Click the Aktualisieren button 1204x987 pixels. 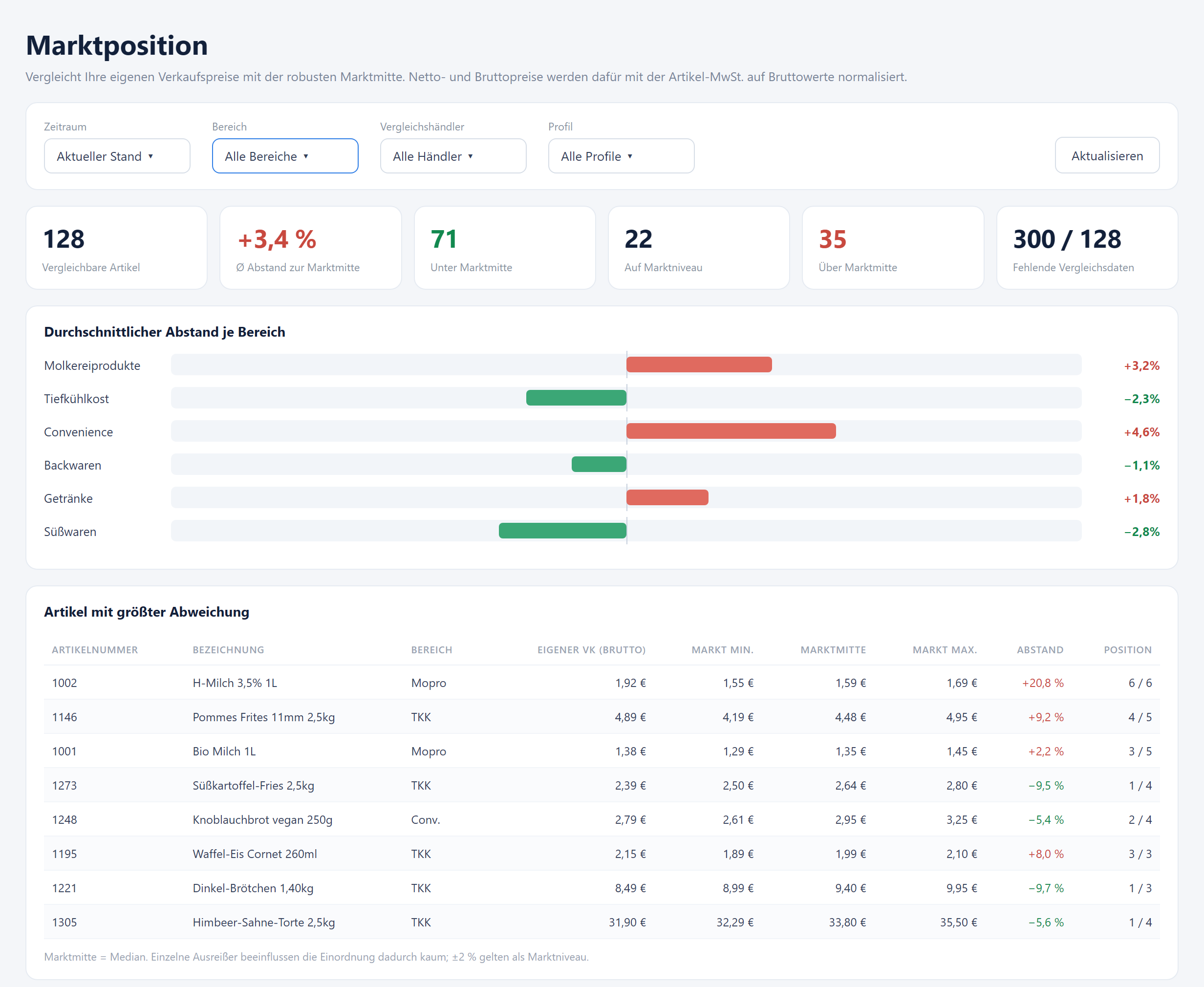tap(1107, 155)
